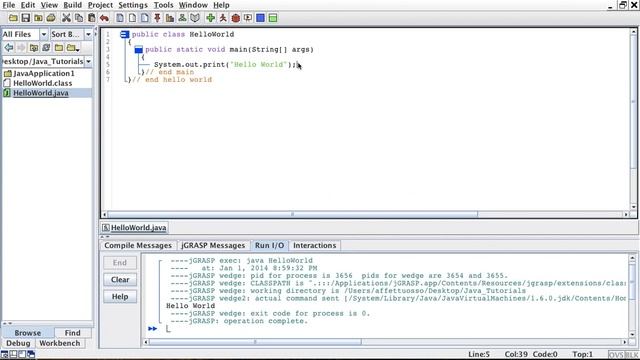640x360 pixels.
Task: Go back with browser blue left arrow
Action: pyautogui.click(x=9, y=48)
